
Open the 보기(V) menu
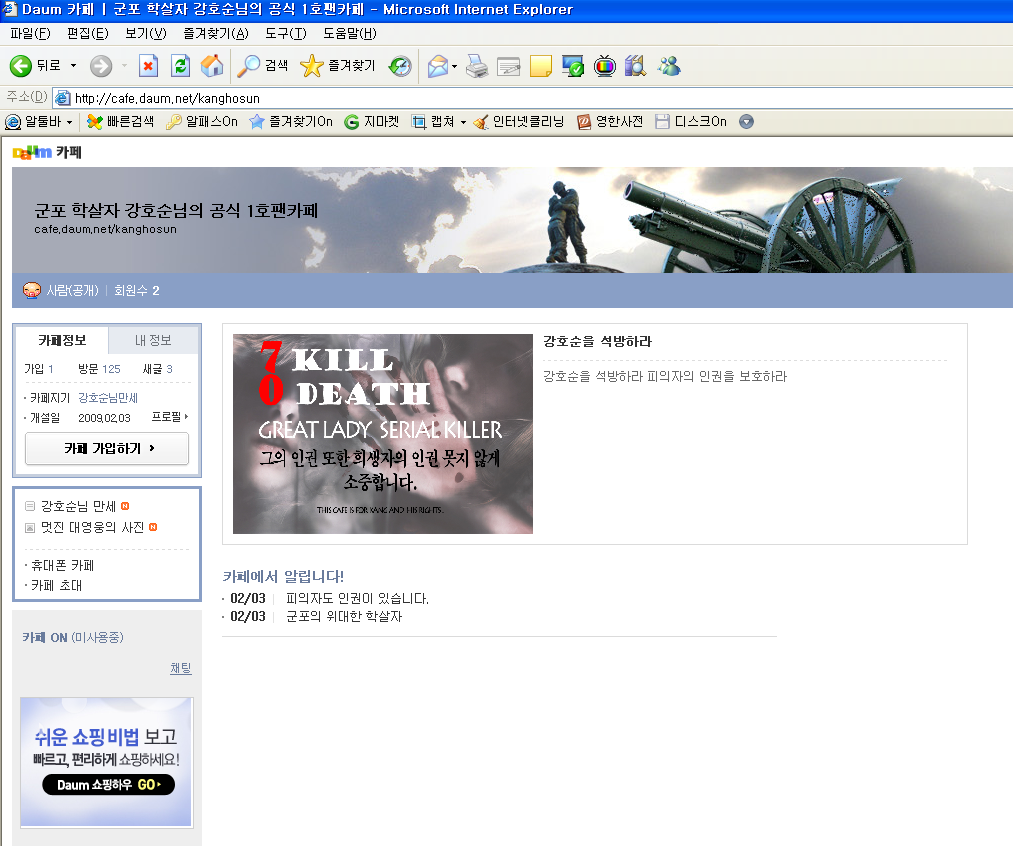(x=145, y=33)
